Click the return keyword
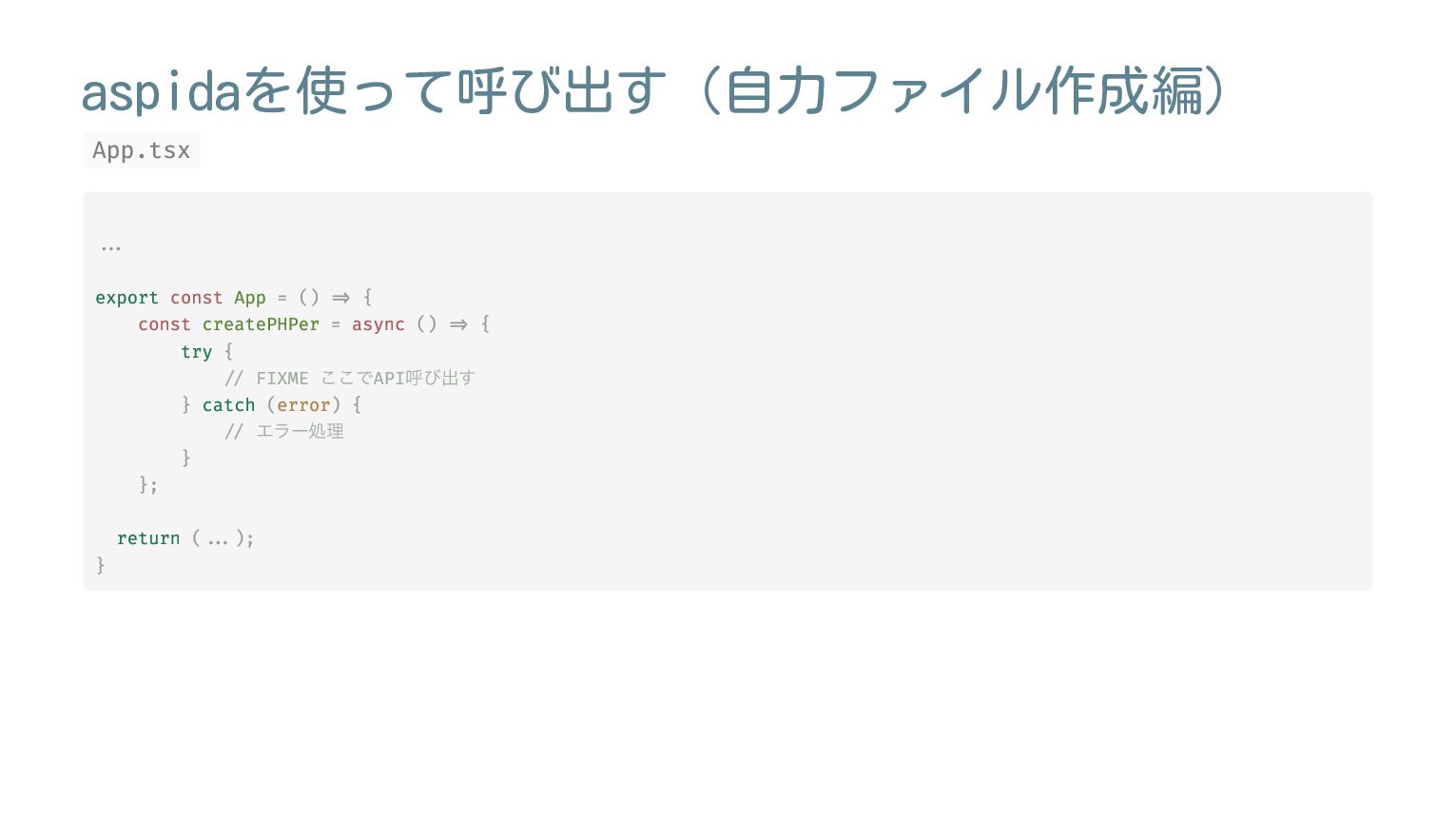 point(148,538)
